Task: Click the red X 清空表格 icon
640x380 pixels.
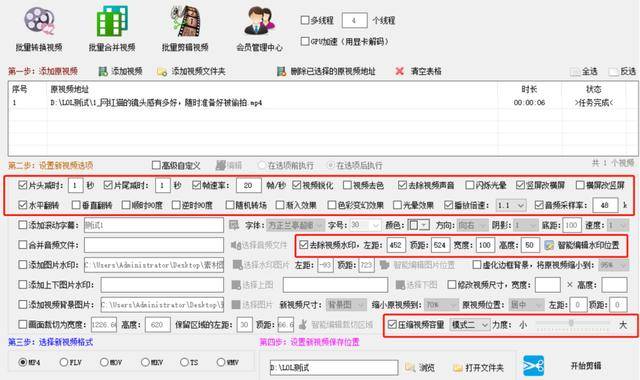Action: point(400,71)
